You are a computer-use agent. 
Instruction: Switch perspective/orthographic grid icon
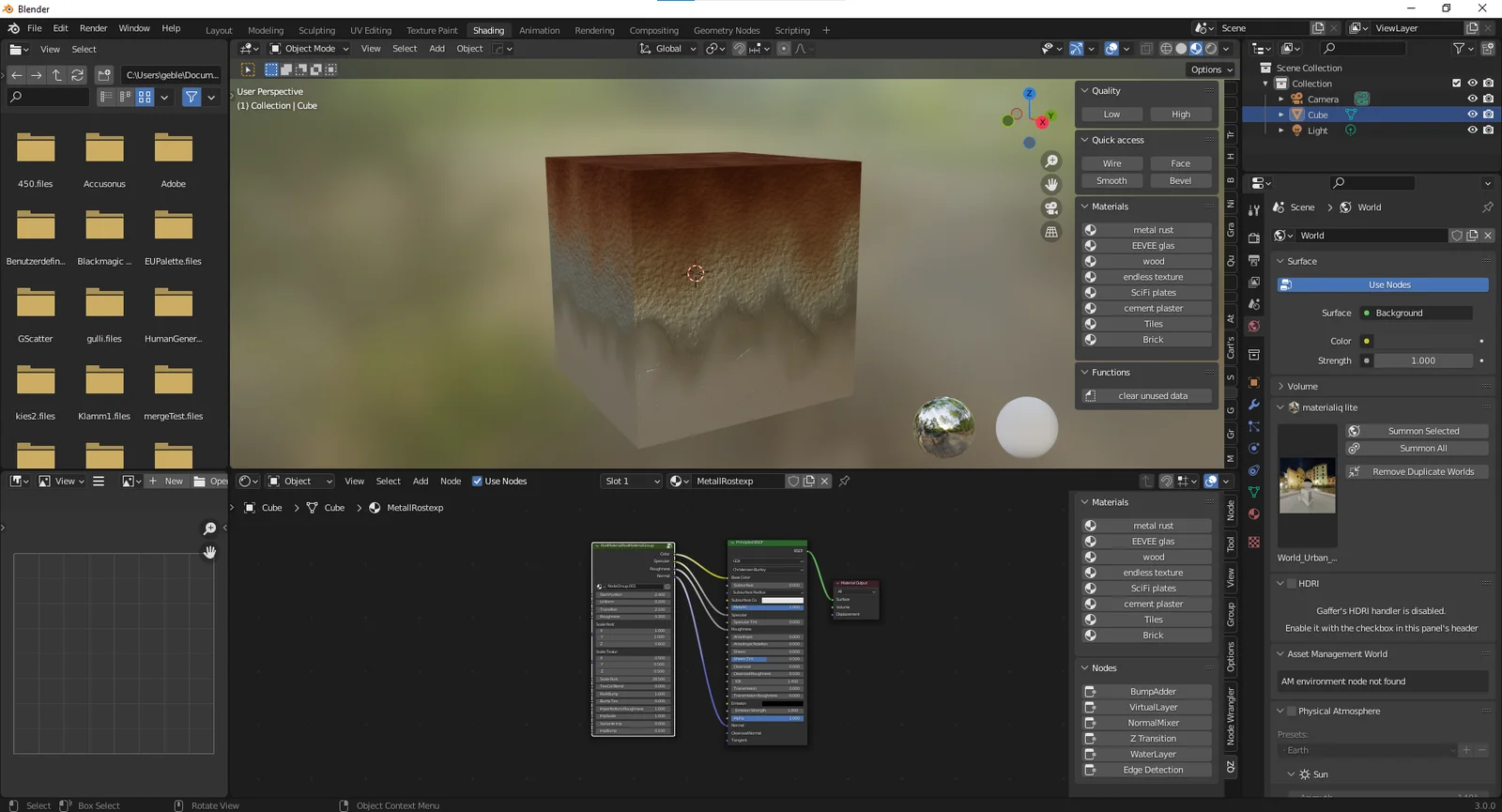point(1051,231)
